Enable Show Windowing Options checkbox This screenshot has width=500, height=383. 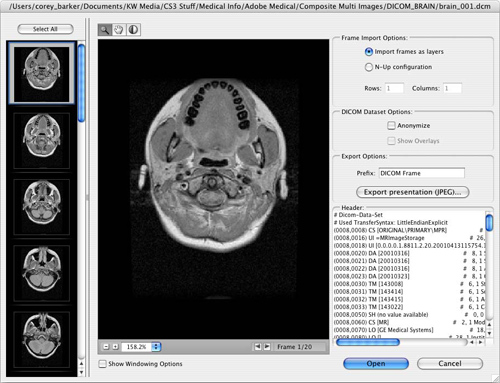[x=103, y=364]
